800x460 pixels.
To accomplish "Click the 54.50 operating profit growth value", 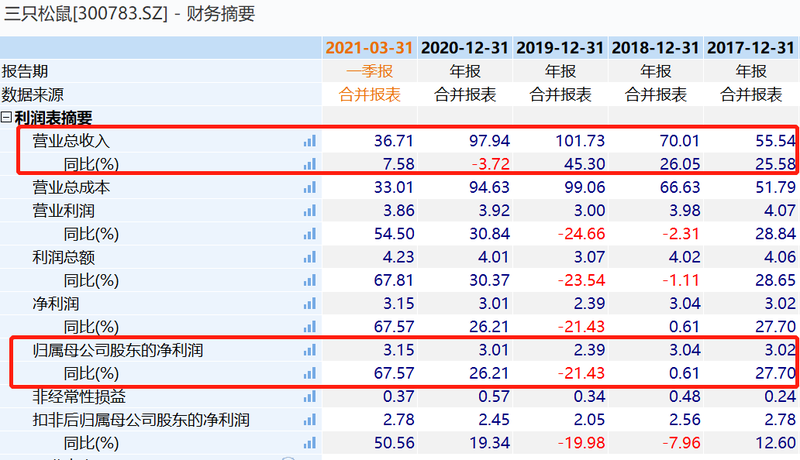I will [x=394, y=234].
